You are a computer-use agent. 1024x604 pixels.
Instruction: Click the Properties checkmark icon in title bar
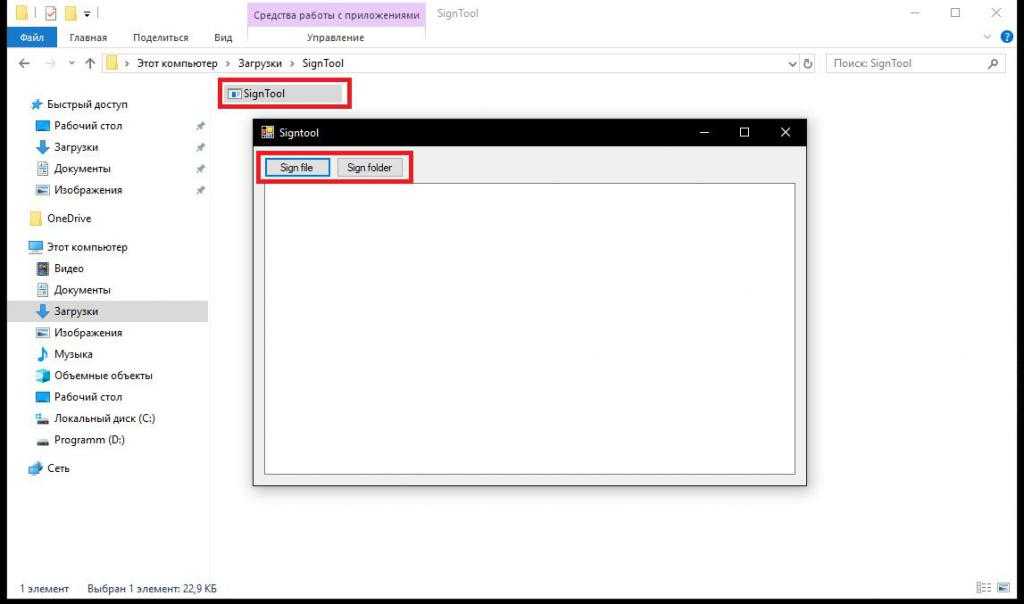(51, 13)
